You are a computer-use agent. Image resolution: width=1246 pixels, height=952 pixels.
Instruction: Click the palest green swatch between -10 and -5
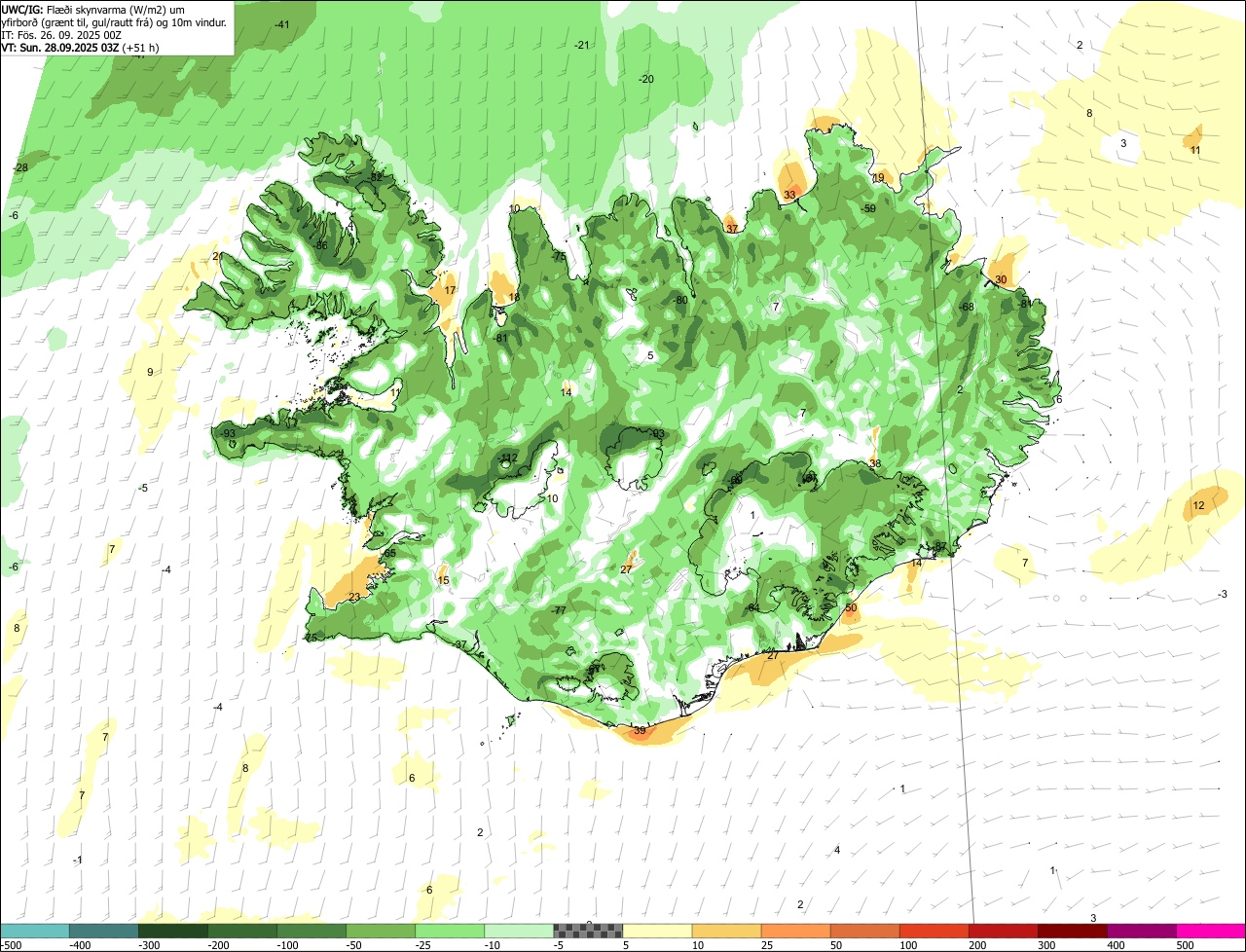[x=519, y=932]
